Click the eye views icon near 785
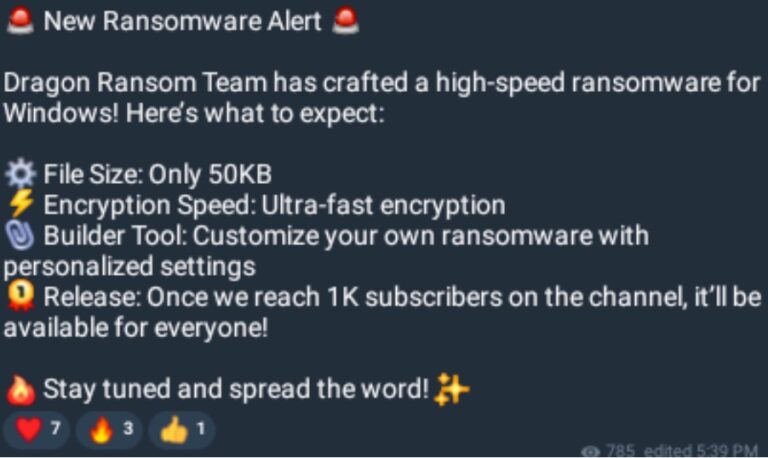768x458 pixels. [x=591, y=451]
